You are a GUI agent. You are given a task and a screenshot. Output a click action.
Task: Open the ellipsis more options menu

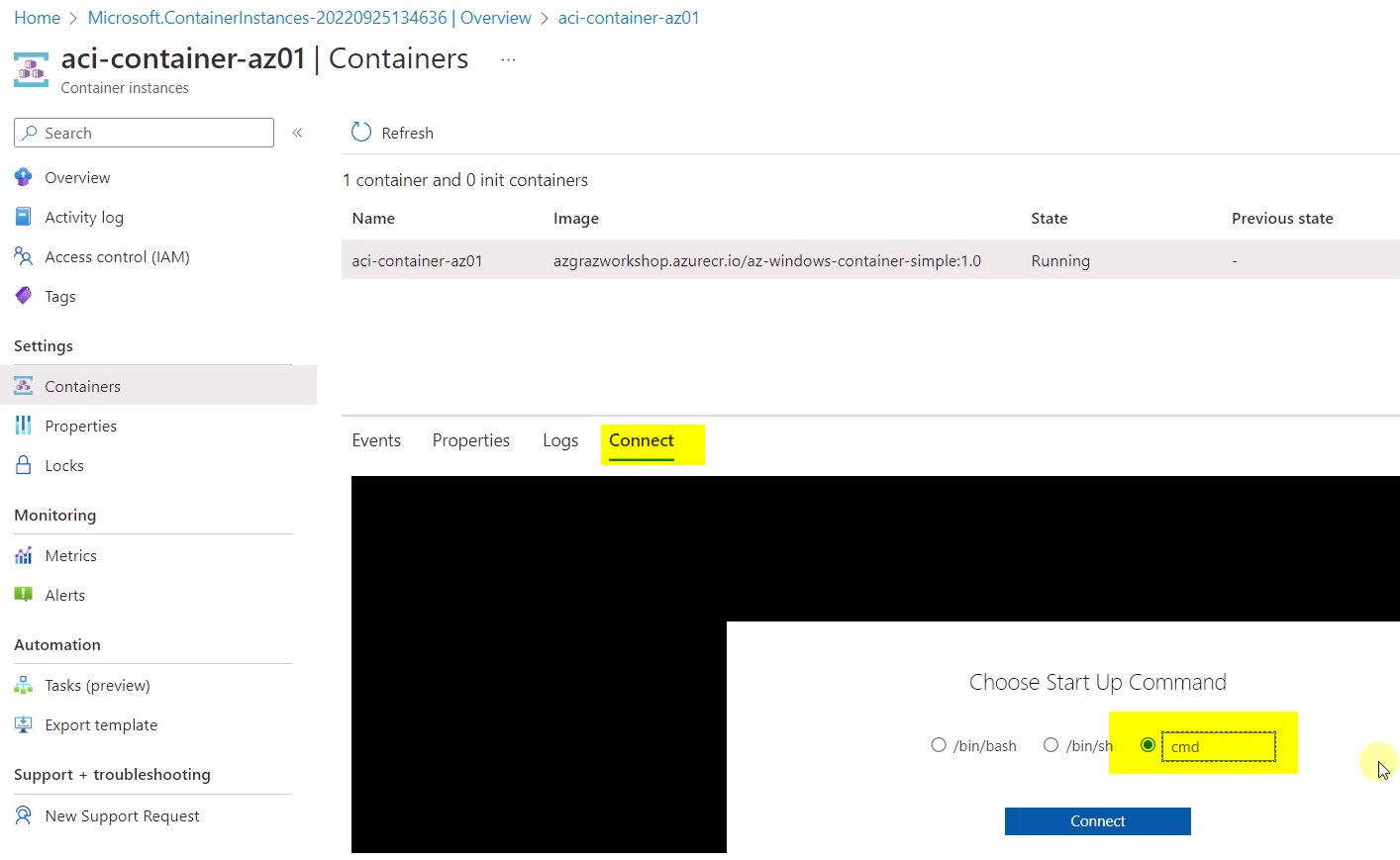[x=508, y=59]
